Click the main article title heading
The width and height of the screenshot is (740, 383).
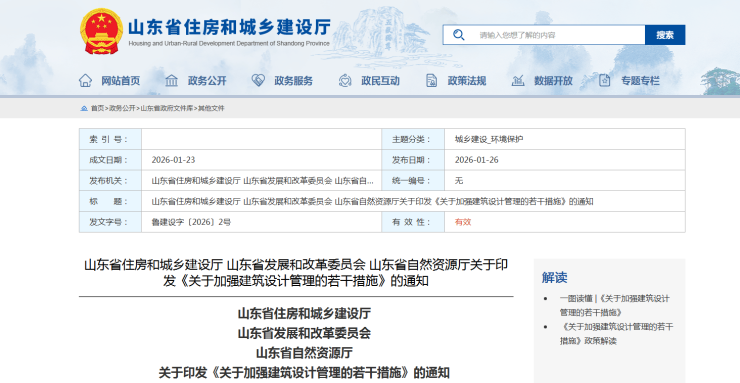point(296,273)
